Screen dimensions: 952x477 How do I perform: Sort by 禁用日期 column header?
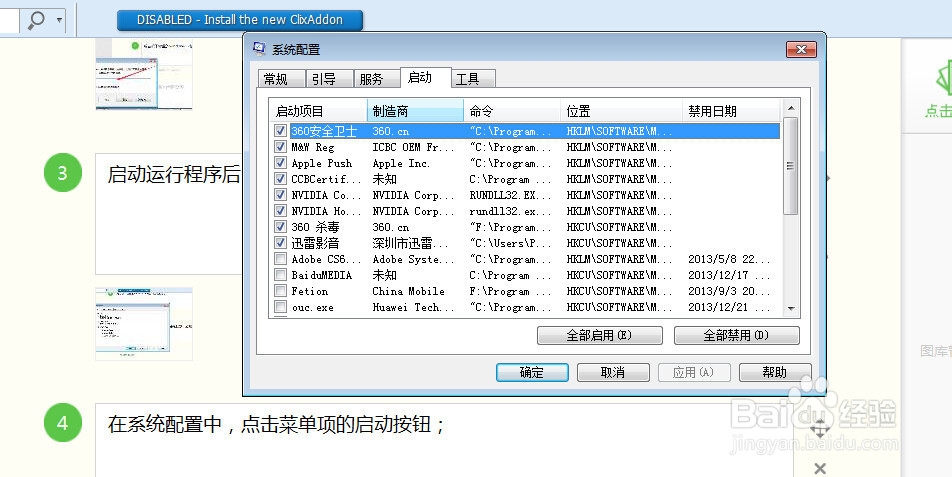[x=731, y=111]
